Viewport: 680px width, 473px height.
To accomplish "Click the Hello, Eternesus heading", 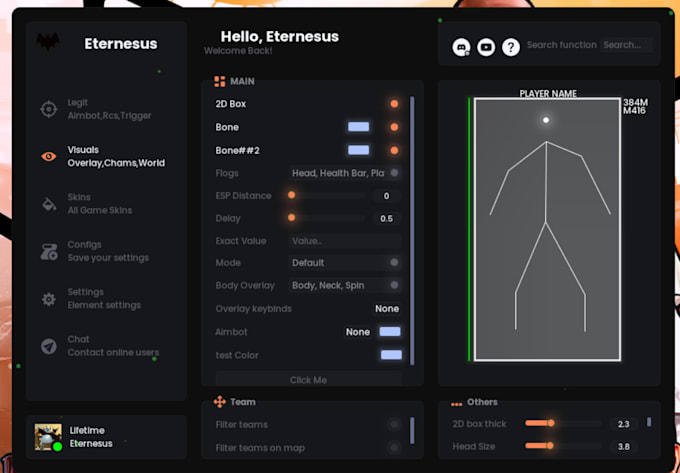I will pos(280,36).
